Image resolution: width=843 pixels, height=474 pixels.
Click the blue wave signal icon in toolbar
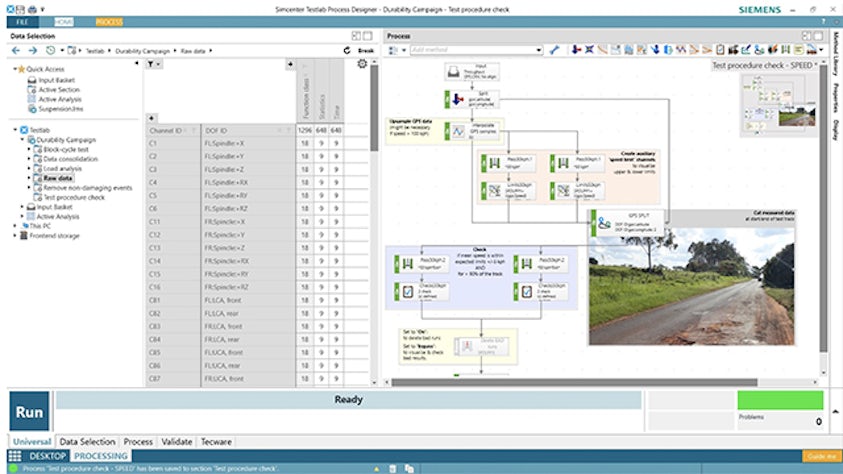click(x=681, y=50)
